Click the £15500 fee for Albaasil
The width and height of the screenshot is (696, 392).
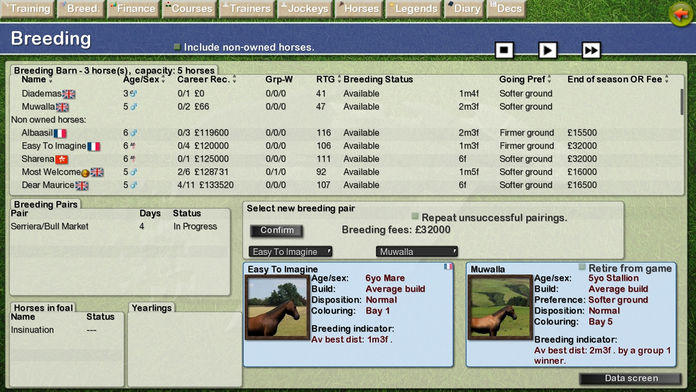(x=582, y=133)
